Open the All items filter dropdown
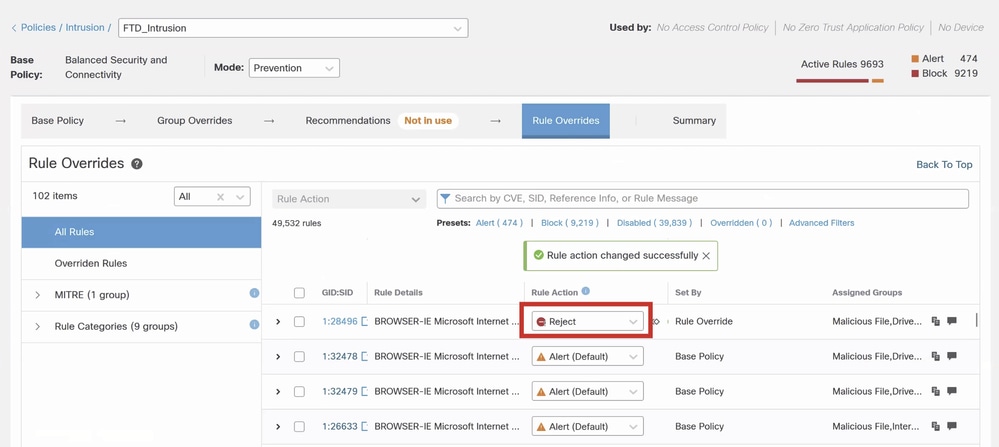999x447 pixels. 212,197
